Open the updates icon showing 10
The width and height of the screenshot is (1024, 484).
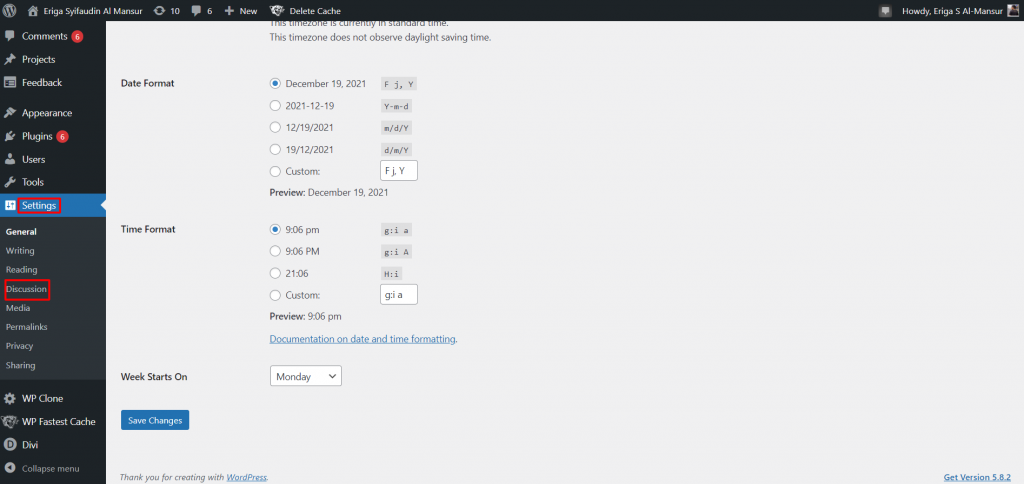pyautogui.click(x=160, y=10)
